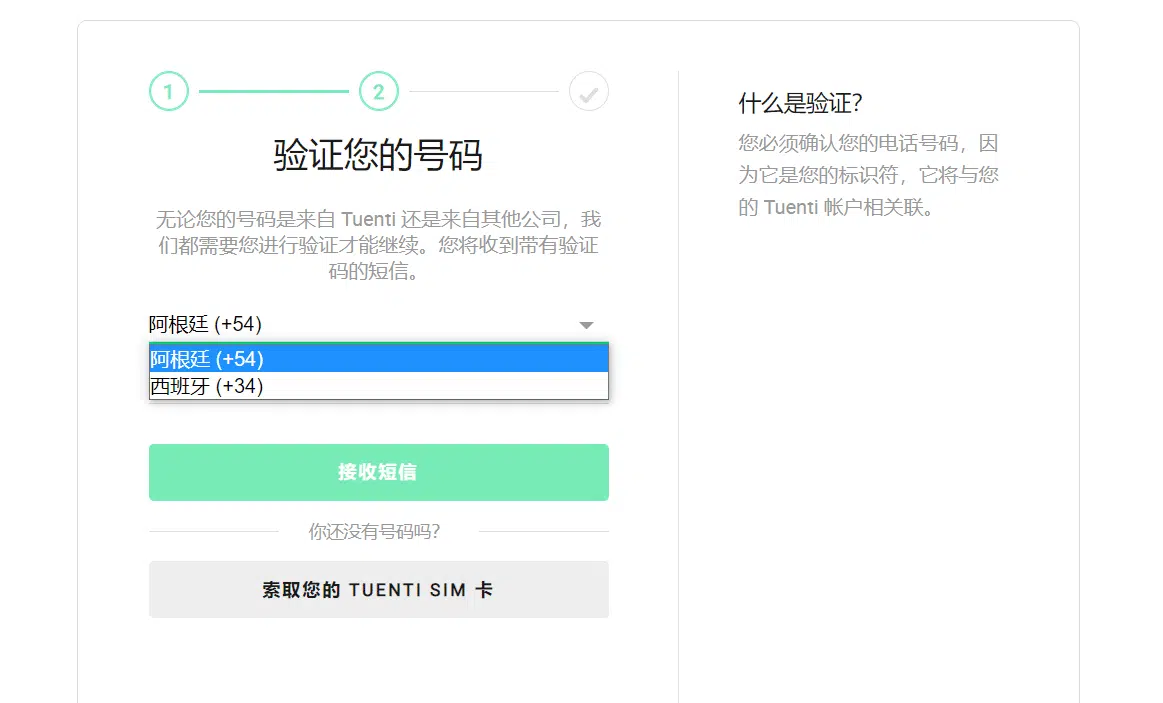Click 索取您的 TUENTI SIM 卡 button
This screenshot has width=1163, height=703.
(x=378, y=590)
